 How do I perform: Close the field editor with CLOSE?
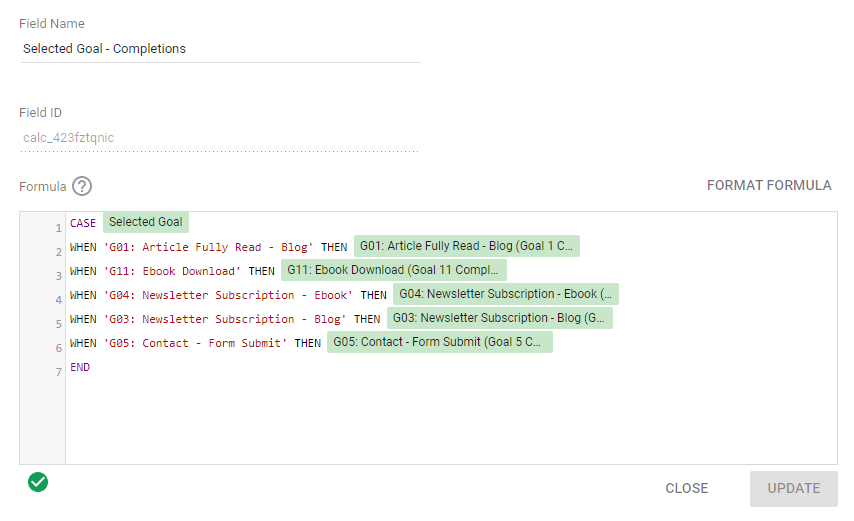point(686,488)
